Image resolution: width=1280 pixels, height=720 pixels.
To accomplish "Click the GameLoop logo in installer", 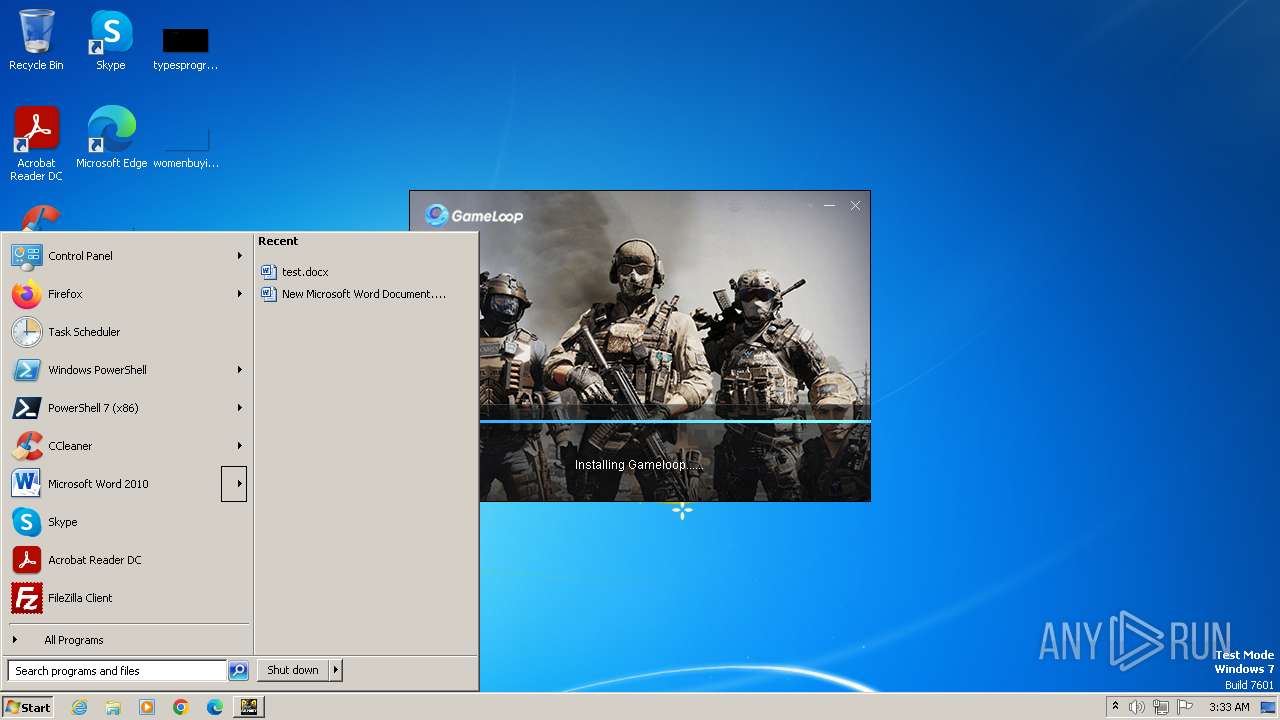I will click(x=474, y=215).
